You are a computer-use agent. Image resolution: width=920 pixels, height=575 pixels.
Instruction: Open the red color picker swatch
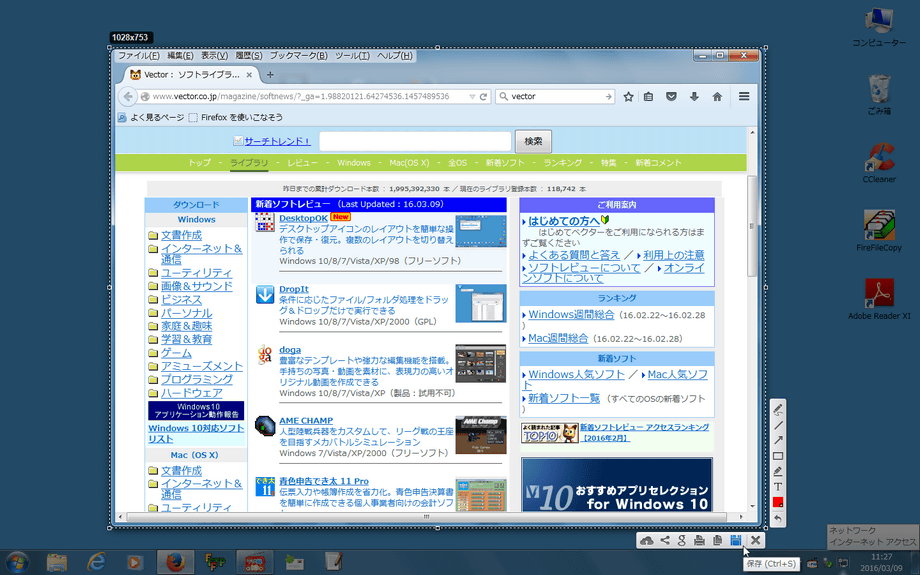[x=778, y=503]
